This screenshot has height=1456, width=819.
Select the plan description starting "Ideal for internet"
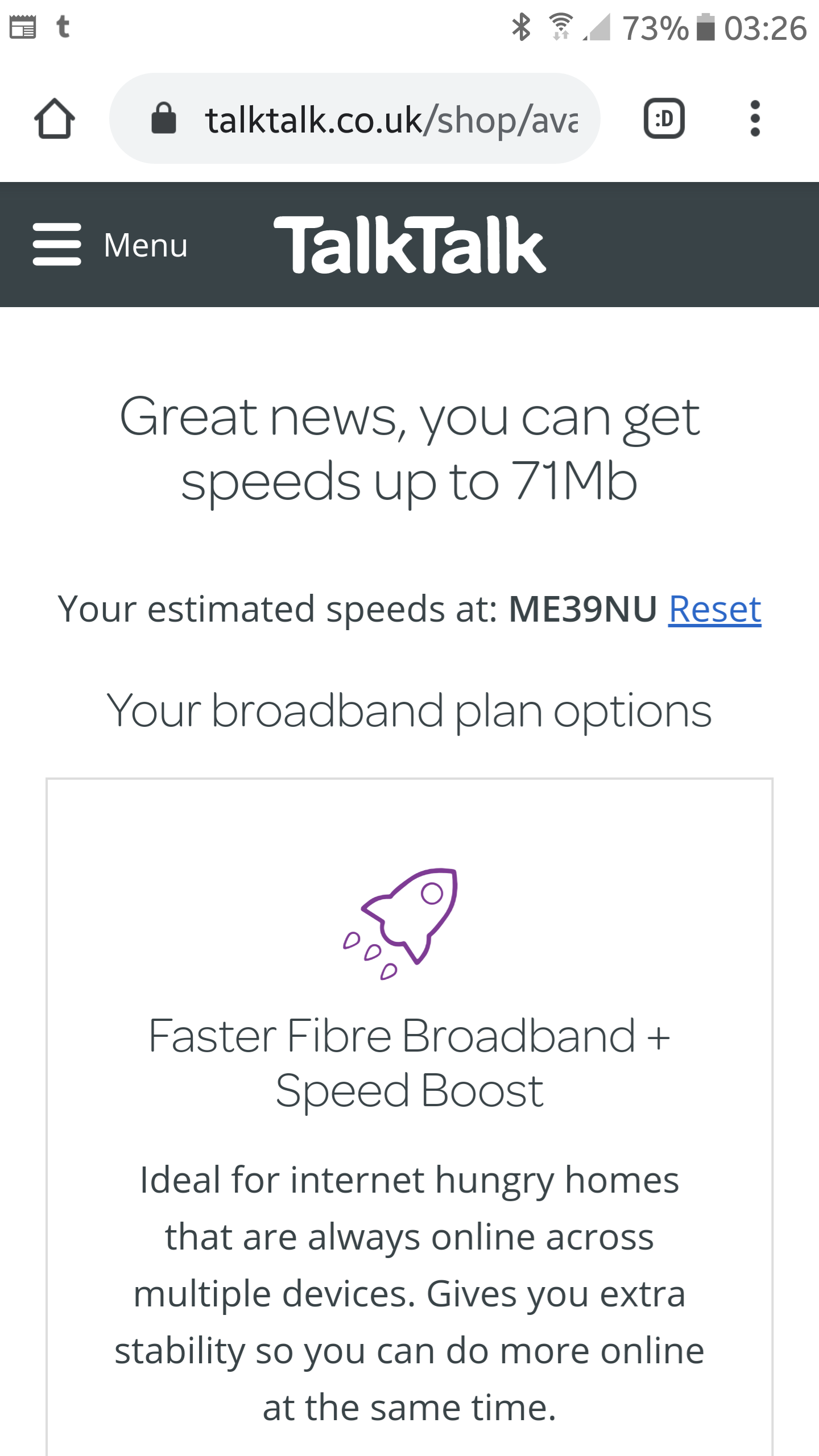point(409,1293)
